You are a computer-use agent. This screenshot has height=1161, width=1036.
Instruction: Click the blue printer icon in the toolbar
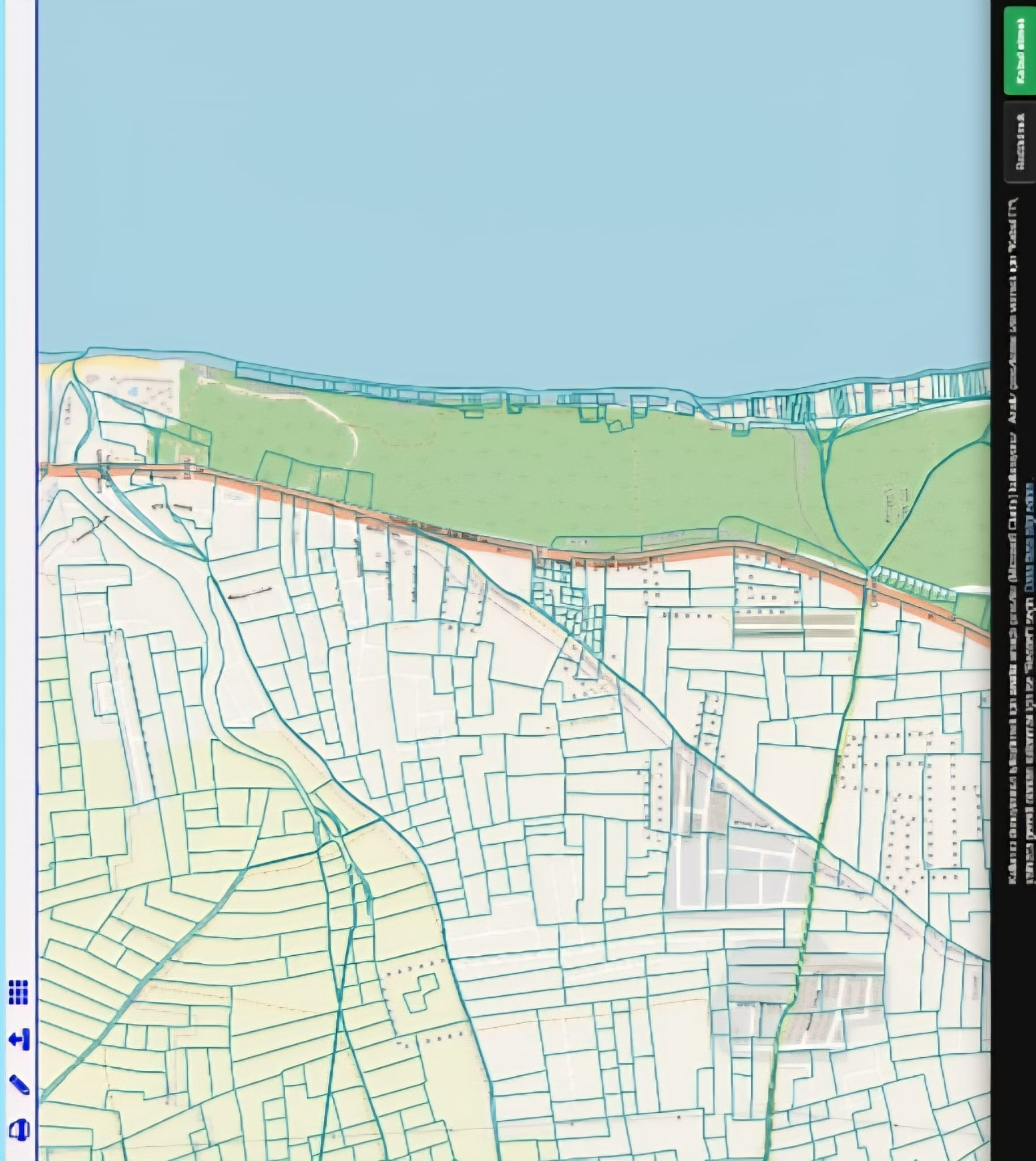[x=19, y=1130]
